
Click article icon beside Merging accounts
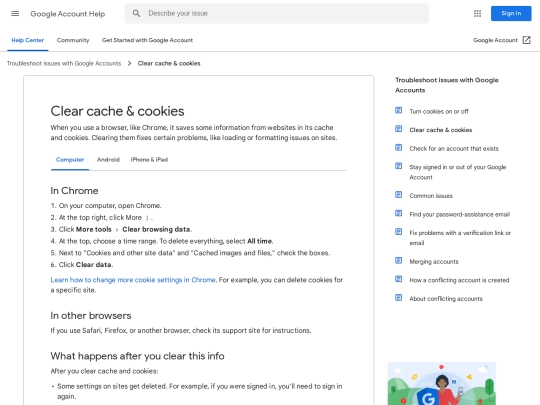pyautogui.click(x=398, y=260)
